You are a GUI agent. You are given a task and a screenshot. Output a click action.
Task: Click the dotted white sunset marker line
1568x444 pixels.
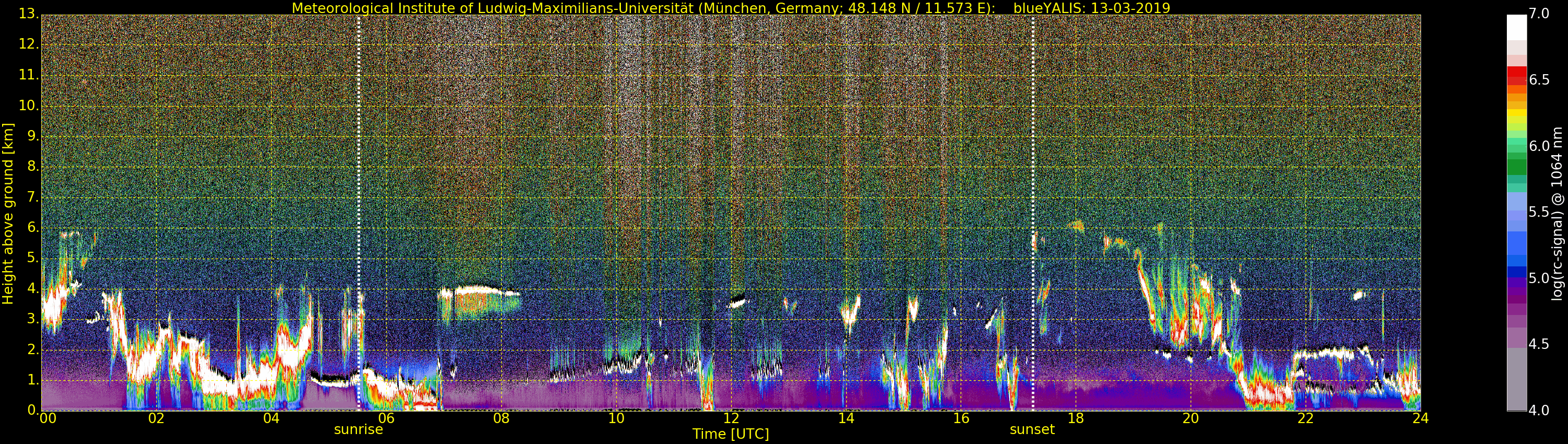(1033, 213)
